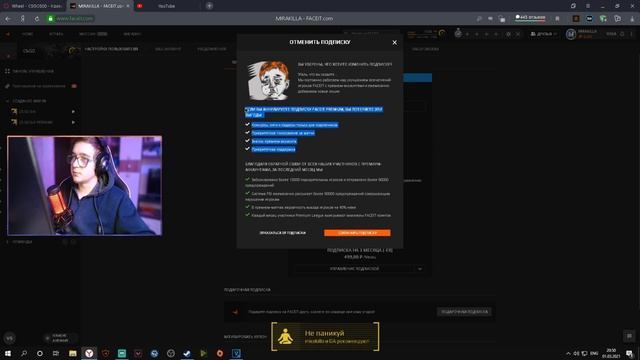Go back in browser history

pyautogui.click(x=8, y=19)
